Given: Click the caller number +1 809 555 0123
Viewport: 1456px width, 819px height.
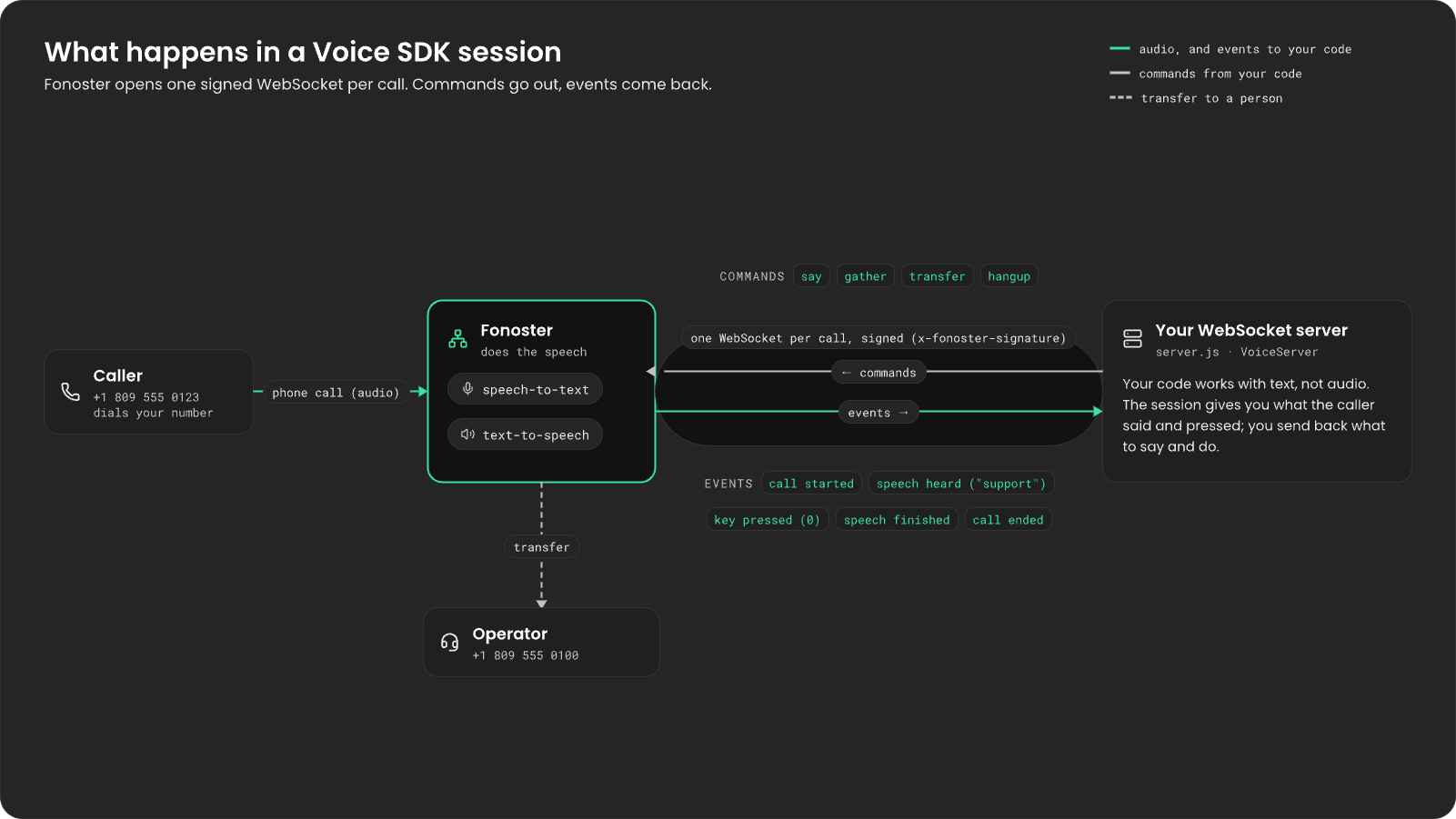Looking at the screenshot, I should (146, 397).
